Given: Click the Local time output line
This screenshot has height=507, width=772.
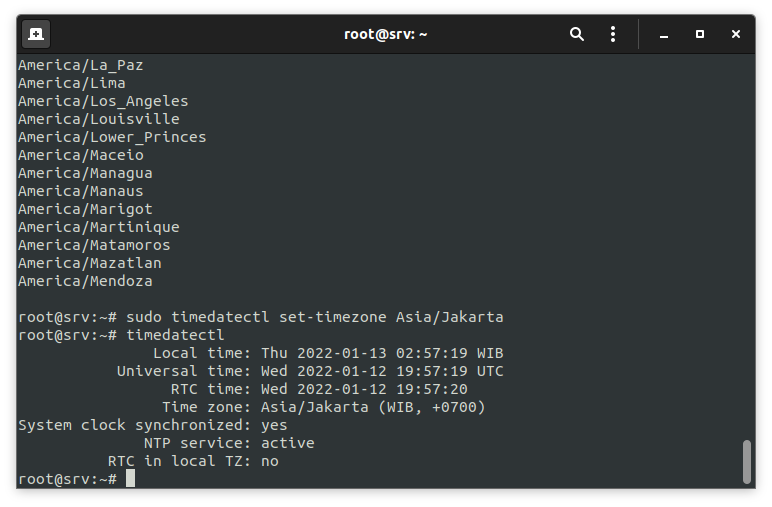Looking at the screenshot, I should point(328,353).
